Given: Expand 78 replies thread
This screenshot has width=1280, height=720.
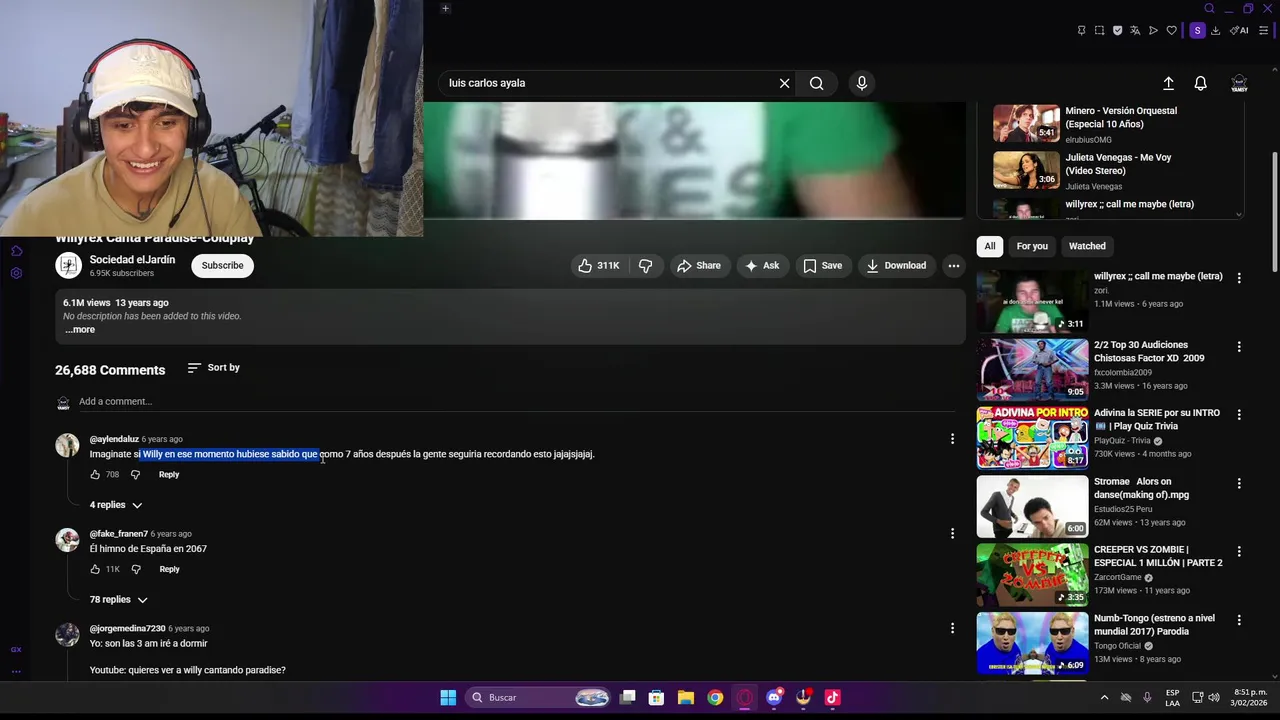Looking at the screenshot, I should (118, 600).
